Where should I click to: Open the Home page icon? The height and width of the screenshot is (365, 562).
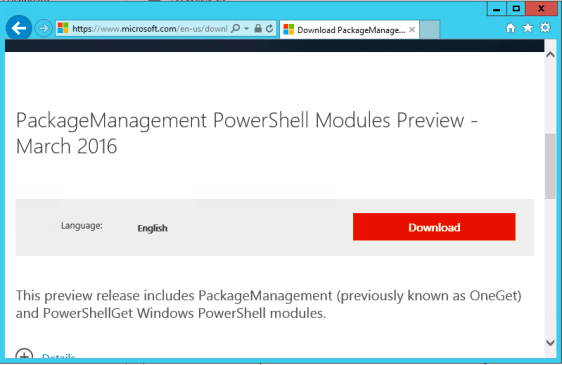tap(510, 28)
